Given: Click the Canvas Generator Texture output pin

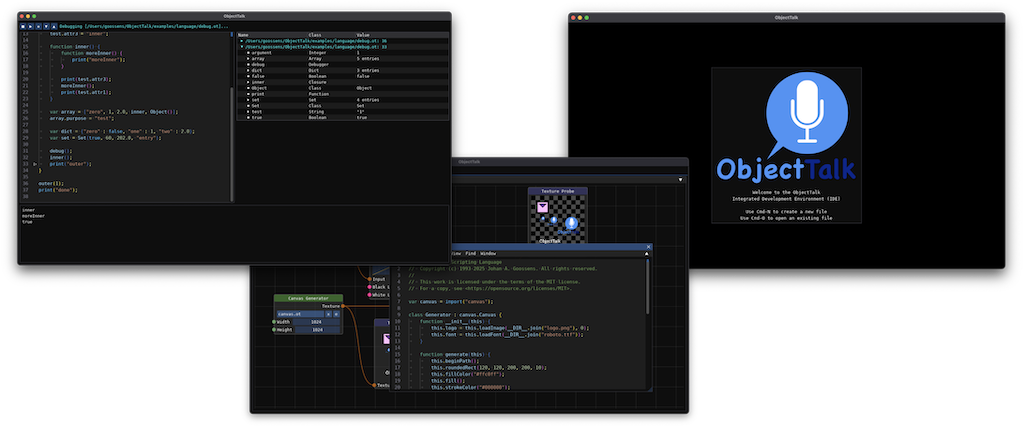Looking at the screenshot, I should 343,306.
